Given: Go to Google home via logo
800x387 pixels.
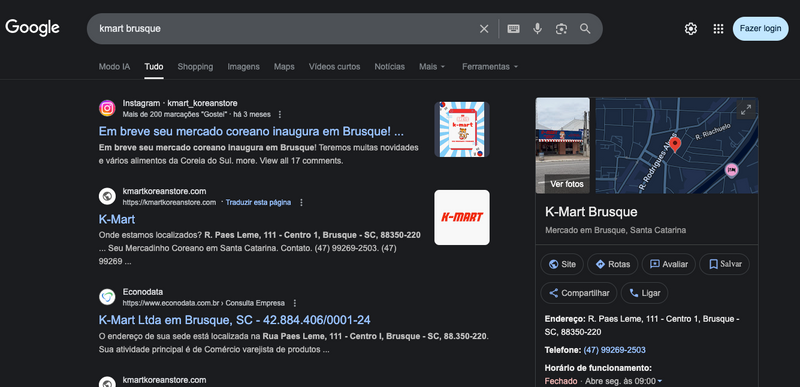Looking at the screenshot, I should [x=32, y=28].
